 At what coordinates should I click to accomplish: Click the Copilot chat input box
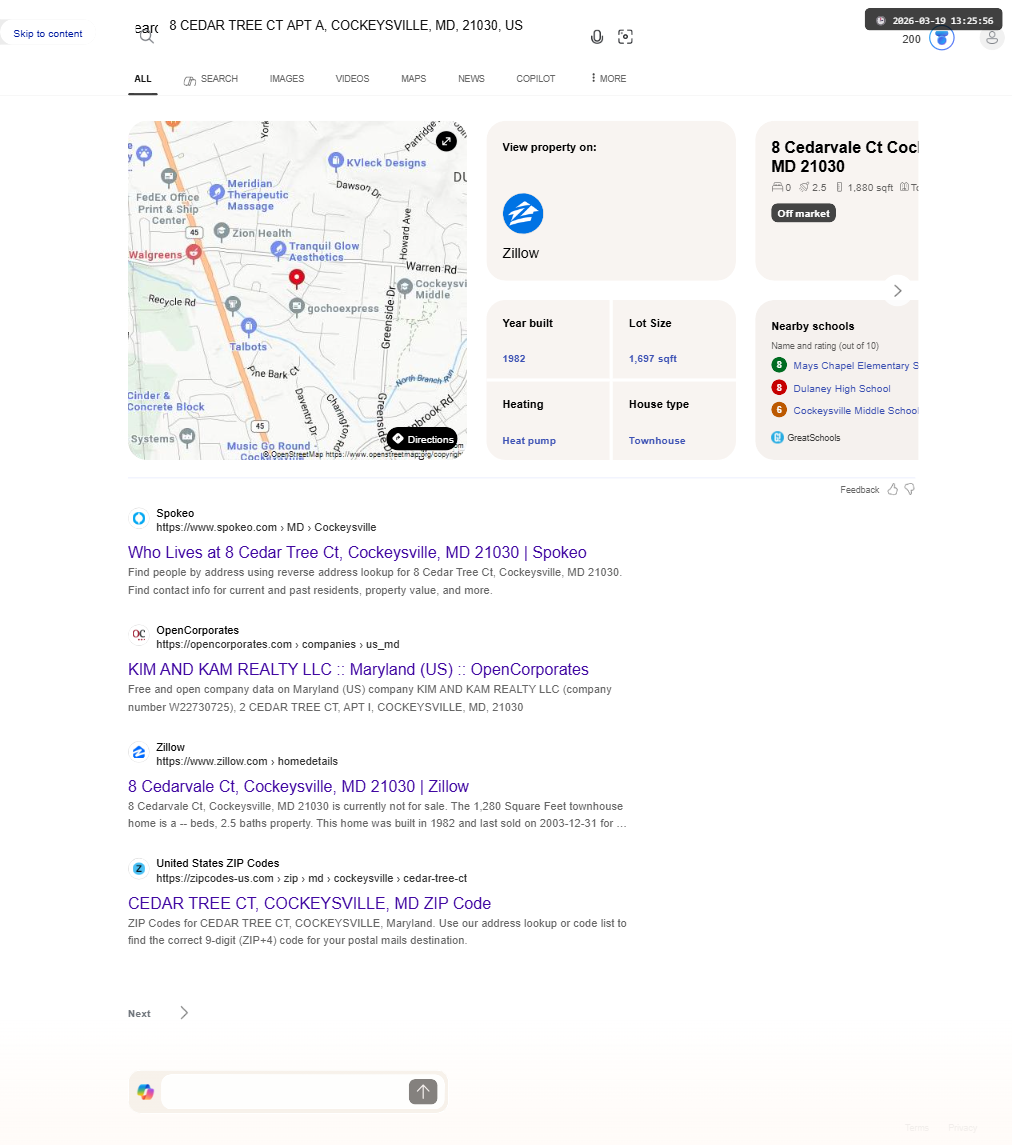click(283, 1092)
